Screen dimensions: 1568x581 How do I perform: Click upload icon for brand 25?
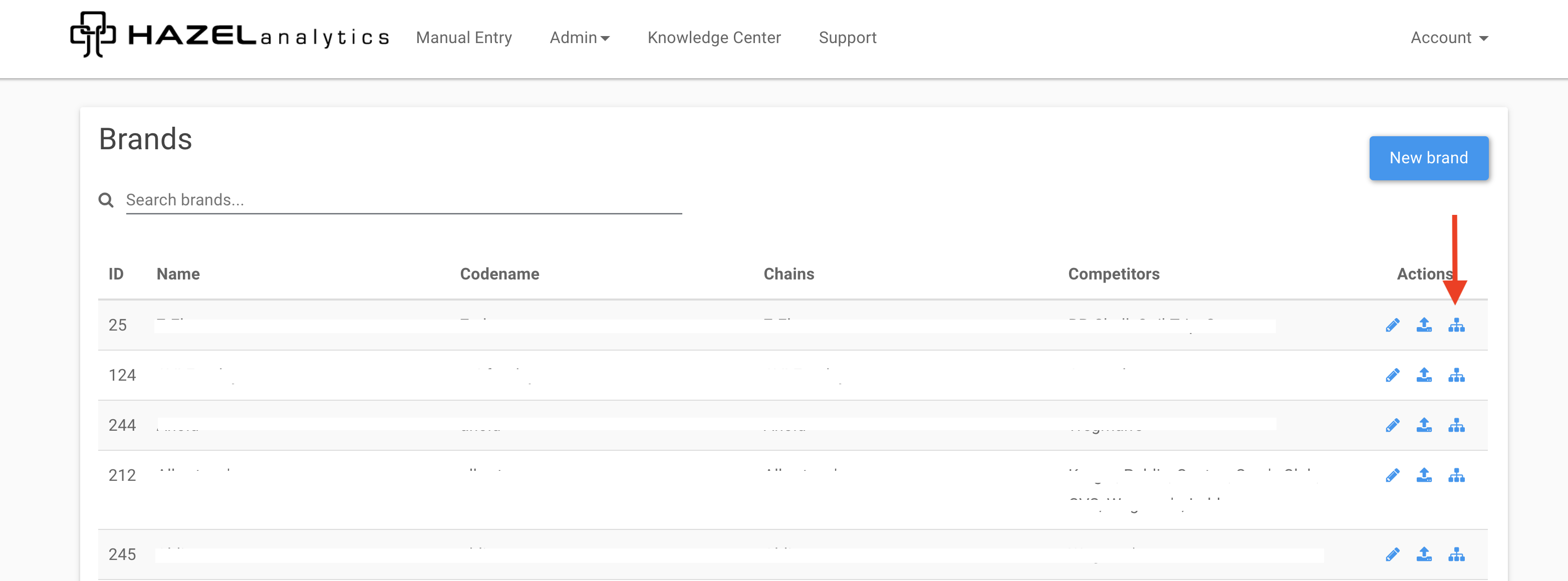point(1424,326)
